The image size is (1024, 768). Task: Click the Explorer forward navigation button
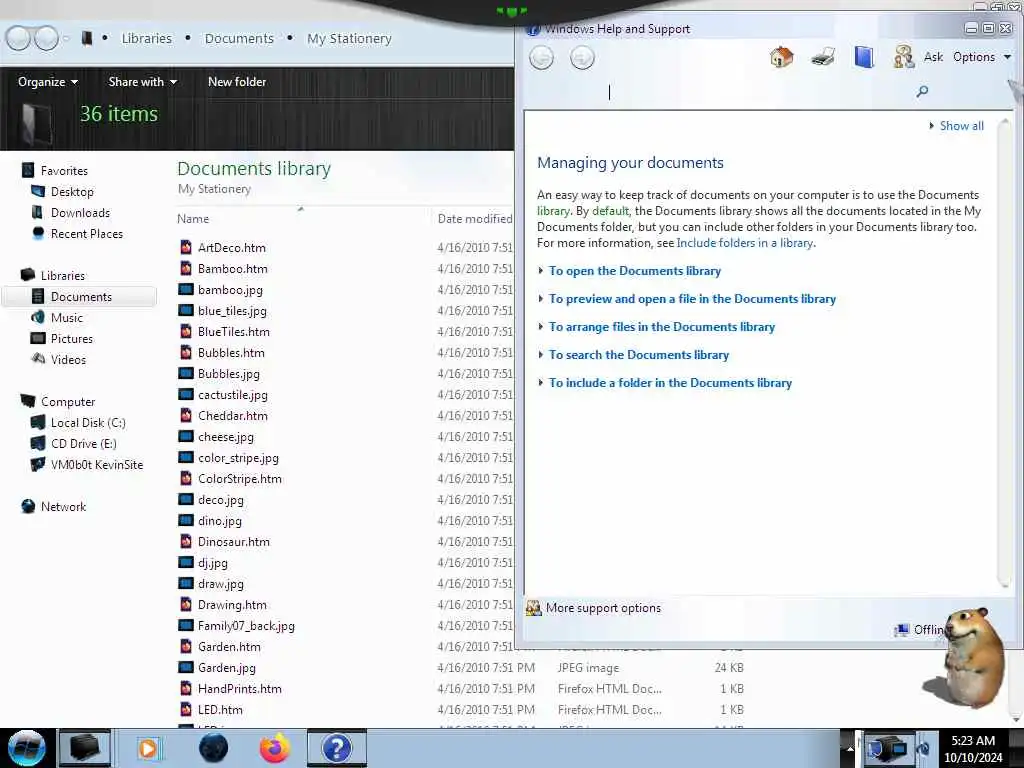(x=46, y=38)
